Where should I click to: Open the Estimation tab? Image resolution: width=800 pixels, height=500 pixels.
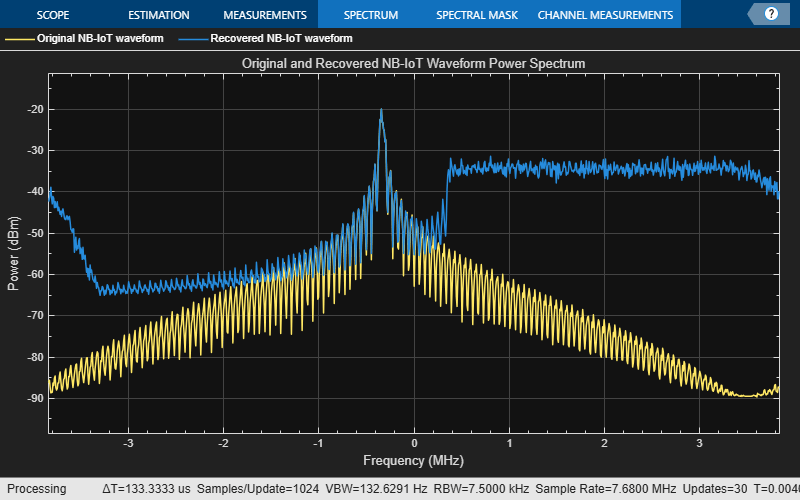pyautogui.click(x=159, y=15)
